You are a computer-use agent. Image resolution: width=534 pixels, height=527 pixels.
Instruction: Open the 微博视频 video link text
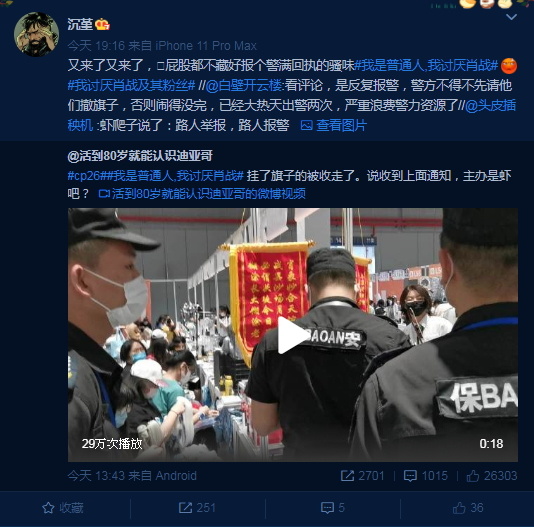click(x=202, y=193)
